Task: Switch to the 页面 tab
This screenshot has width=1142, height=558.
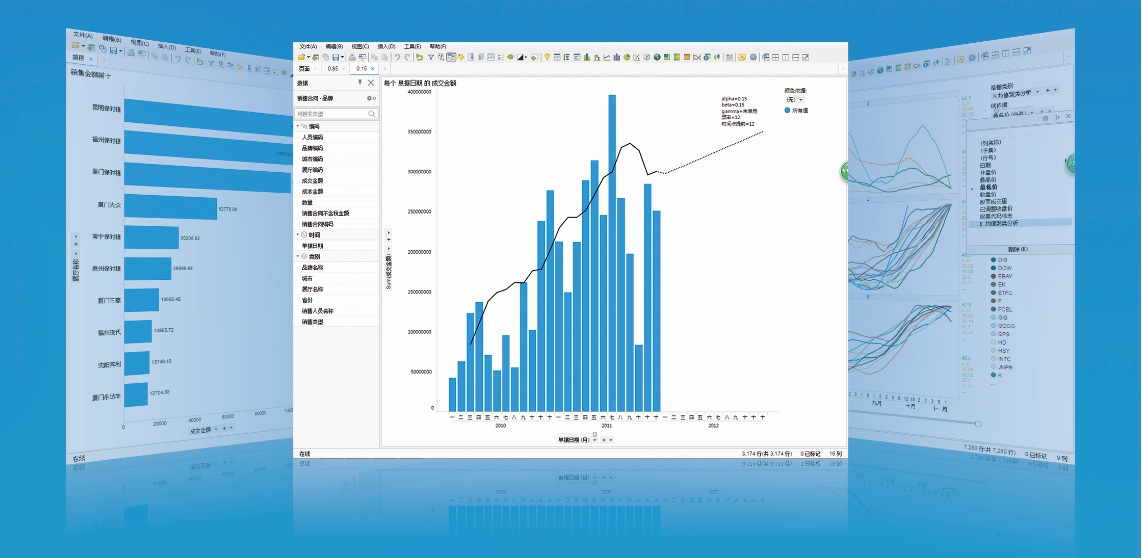Action: [304, 68]
